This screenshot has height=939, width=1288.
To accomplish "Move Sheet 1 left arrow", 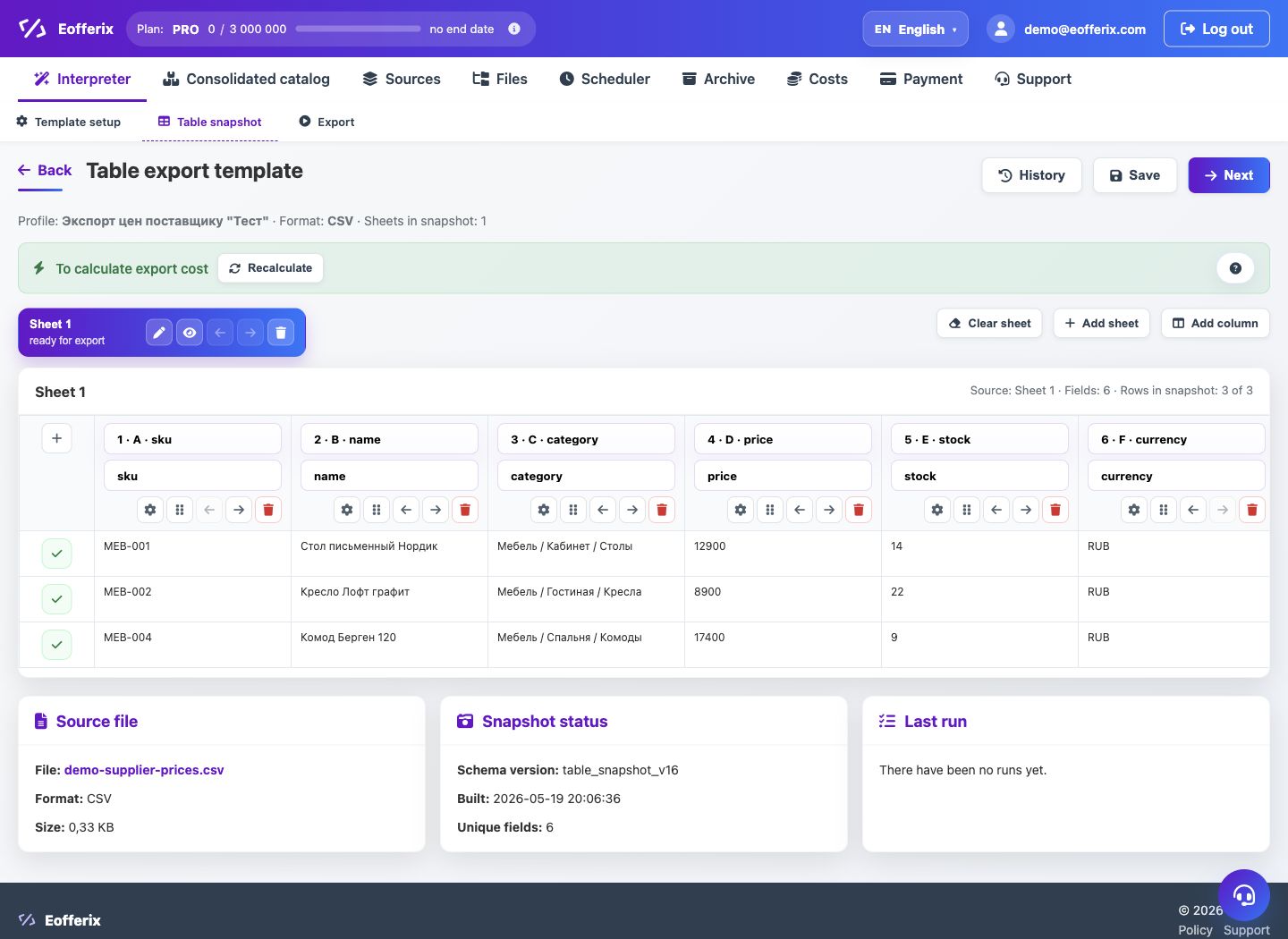I will click(220, 333).
